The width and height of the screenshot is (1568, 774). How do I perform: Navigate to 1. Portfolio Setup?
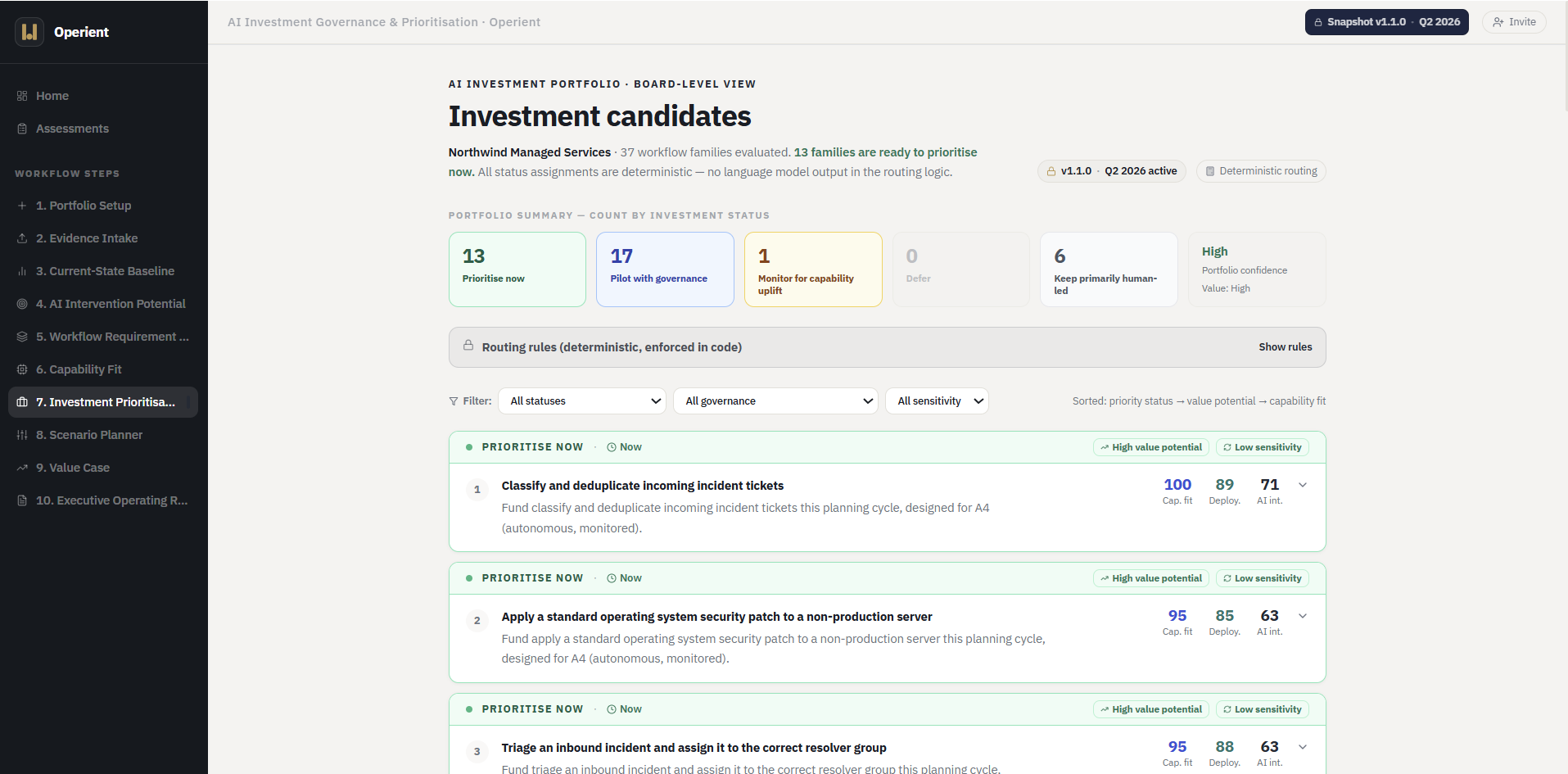coord(103,206)
